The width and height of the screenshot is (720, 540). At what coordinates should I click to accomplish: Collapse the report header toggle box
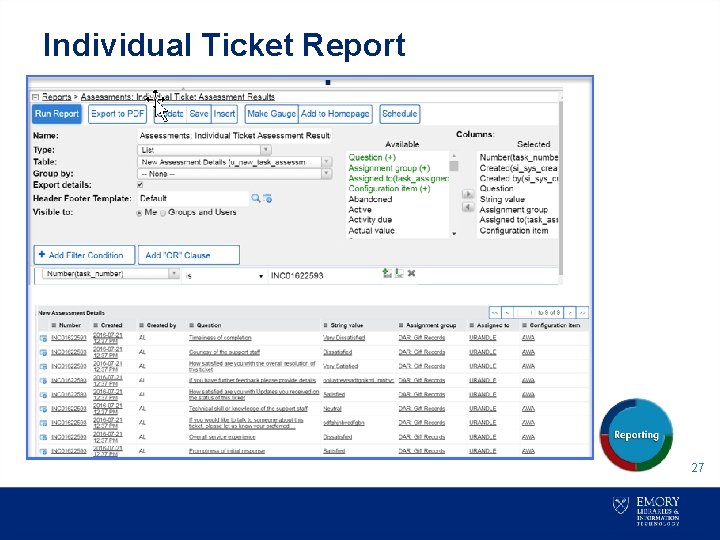pyautogui.click(x=35, y=97)
